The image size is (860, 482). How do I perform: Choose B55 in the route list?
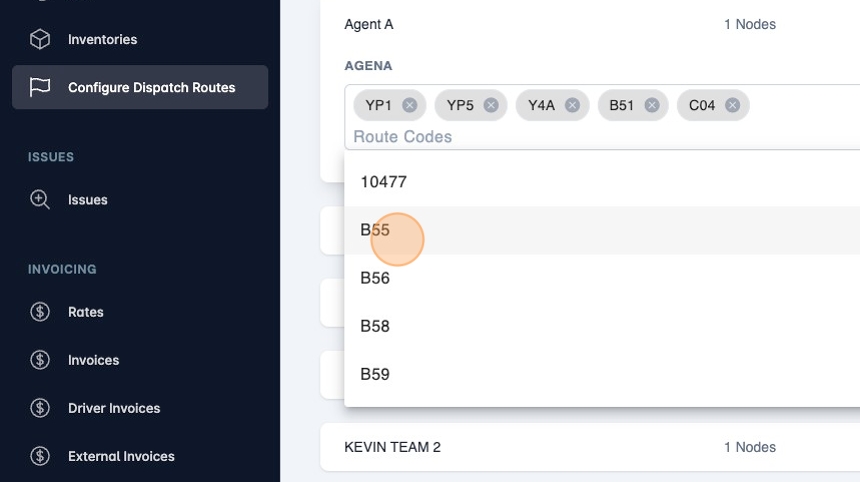click(375, 230)
